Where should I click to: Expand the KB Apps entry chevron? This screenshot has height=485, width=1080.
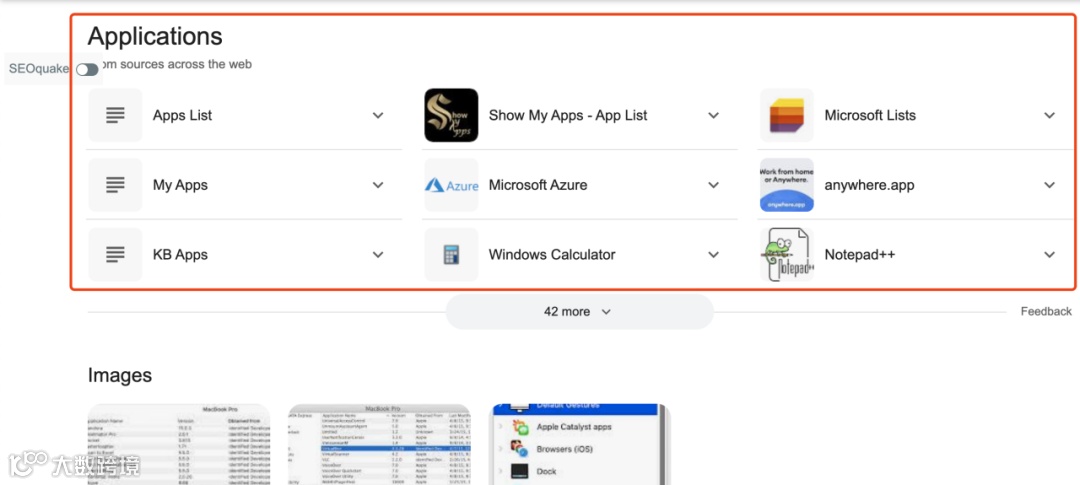[x=378, y=254]
